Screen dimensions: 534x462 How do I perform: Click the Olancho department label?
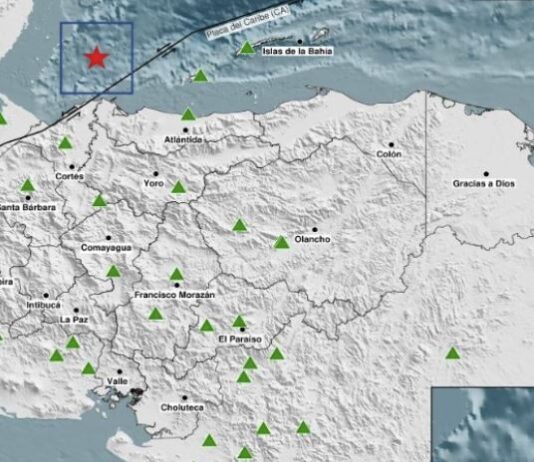(312, 239)
